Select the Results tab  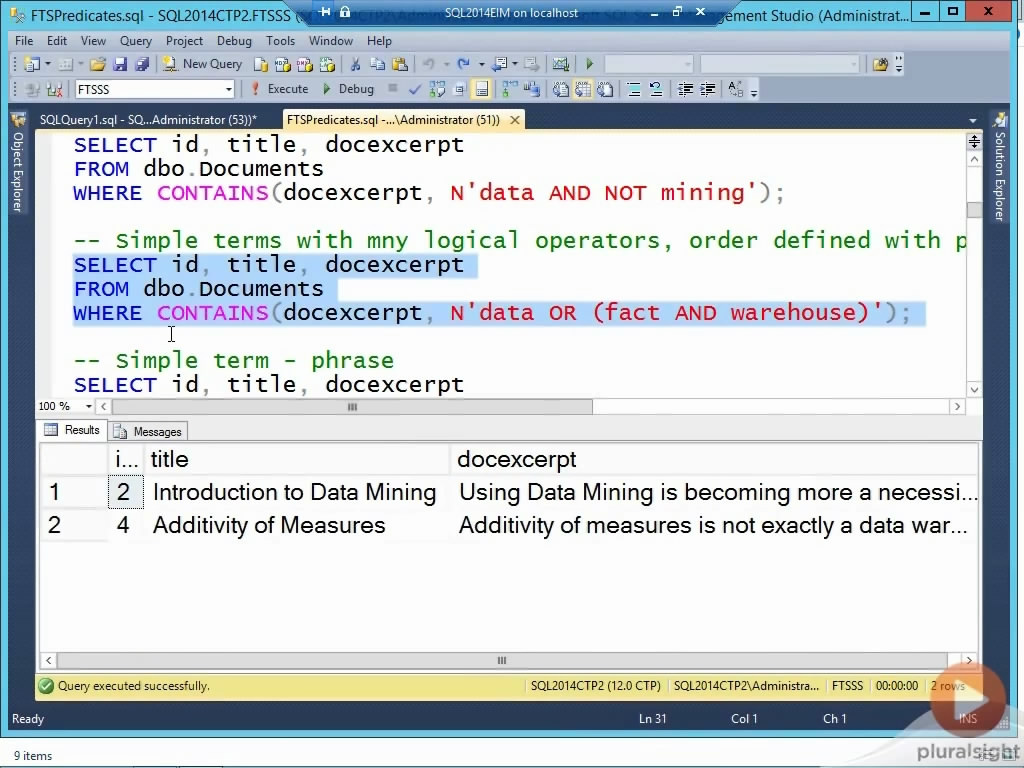[72, 430]
